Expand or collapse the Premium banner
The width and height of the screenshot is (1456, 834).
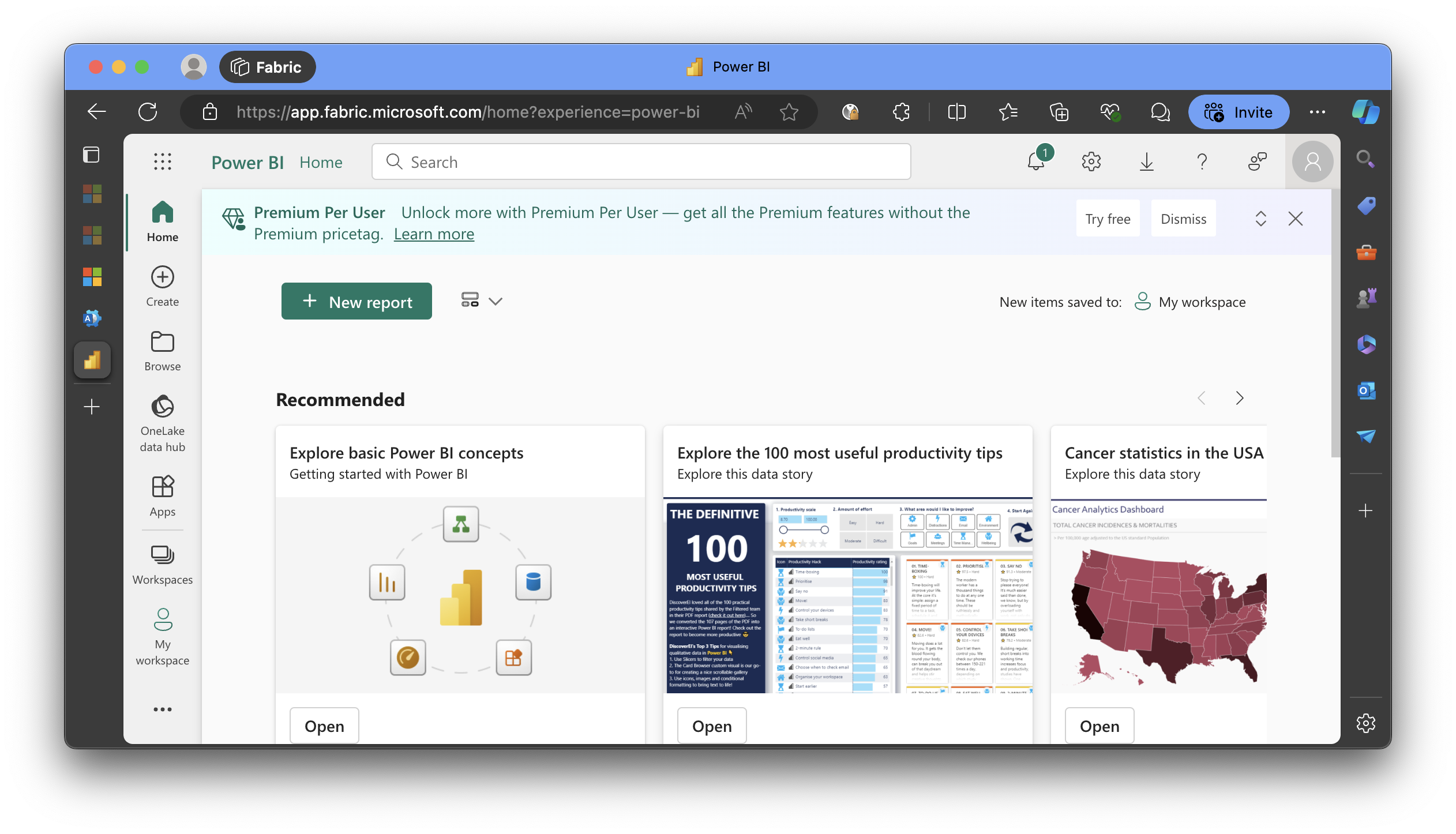tap(1261, 219)
